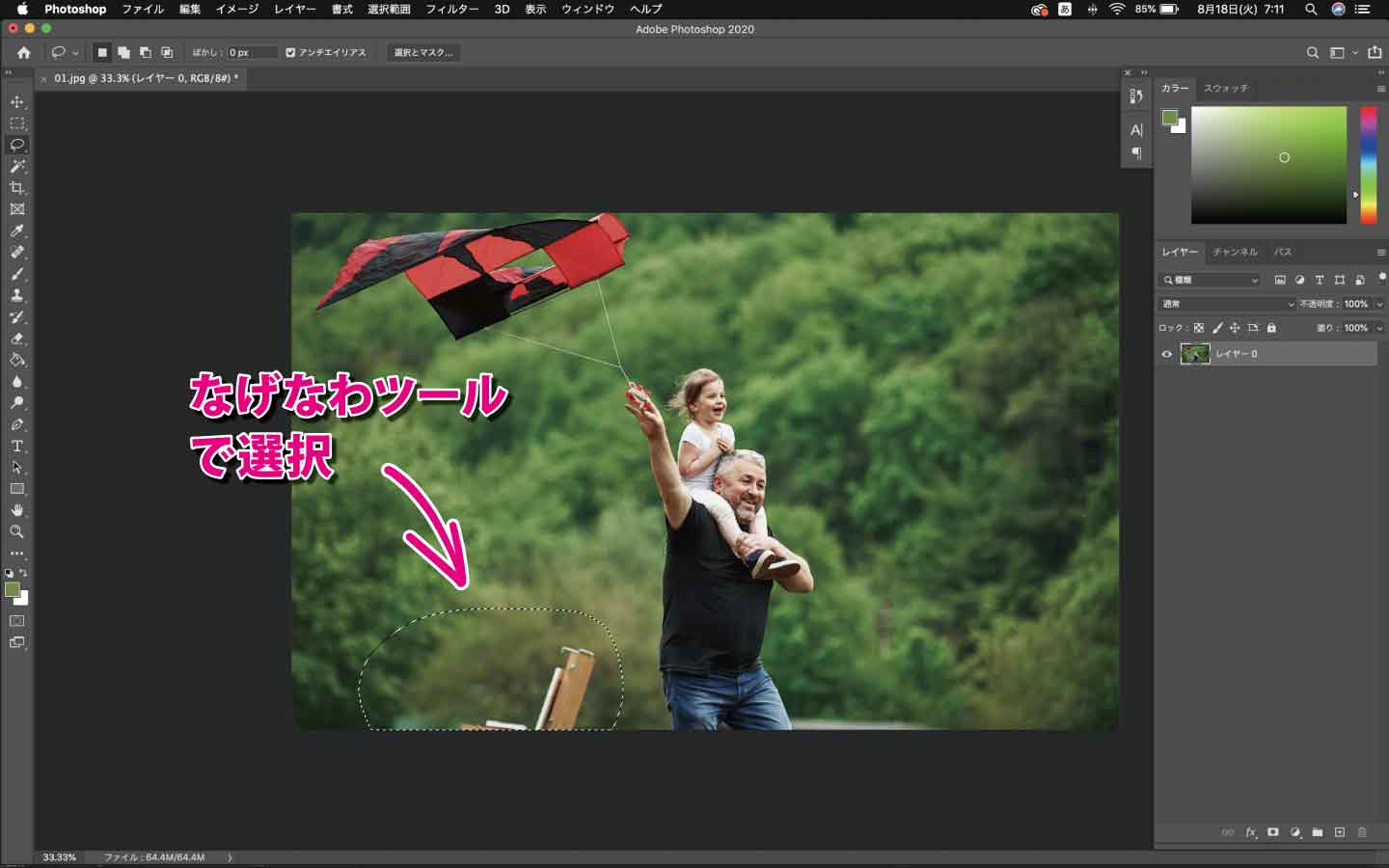Select the Lasso tool in the toolbar
Viewport: 1389px width, 868px height.
16,146
